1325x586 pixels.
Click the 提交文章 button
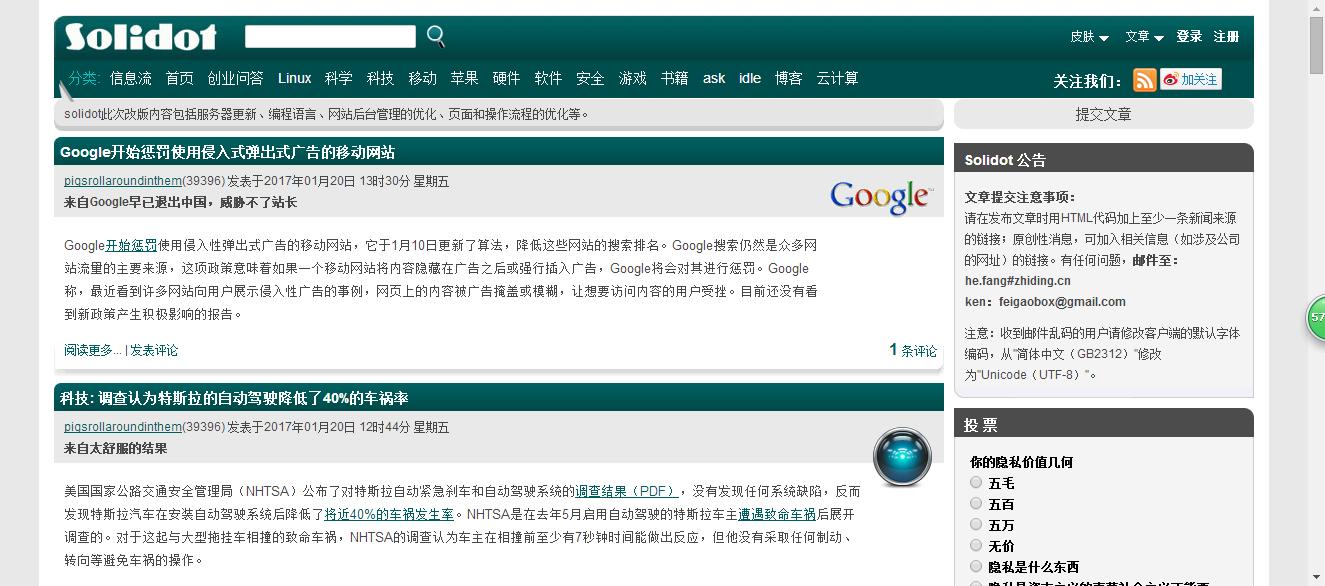tap(1103, 113)
